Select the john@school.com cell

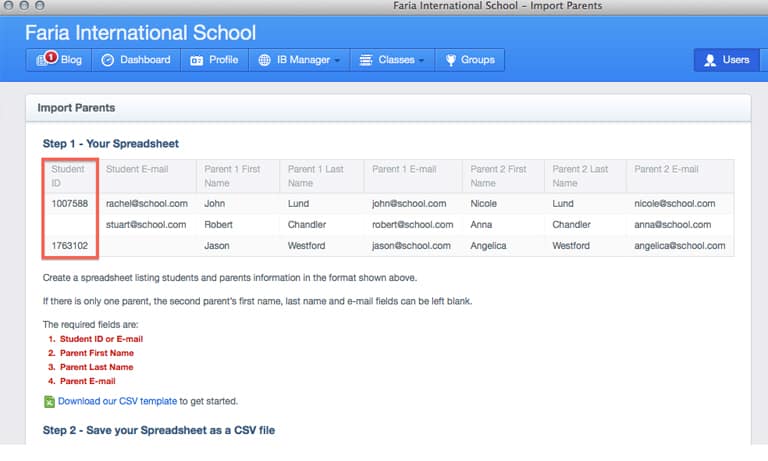[409, 204]
